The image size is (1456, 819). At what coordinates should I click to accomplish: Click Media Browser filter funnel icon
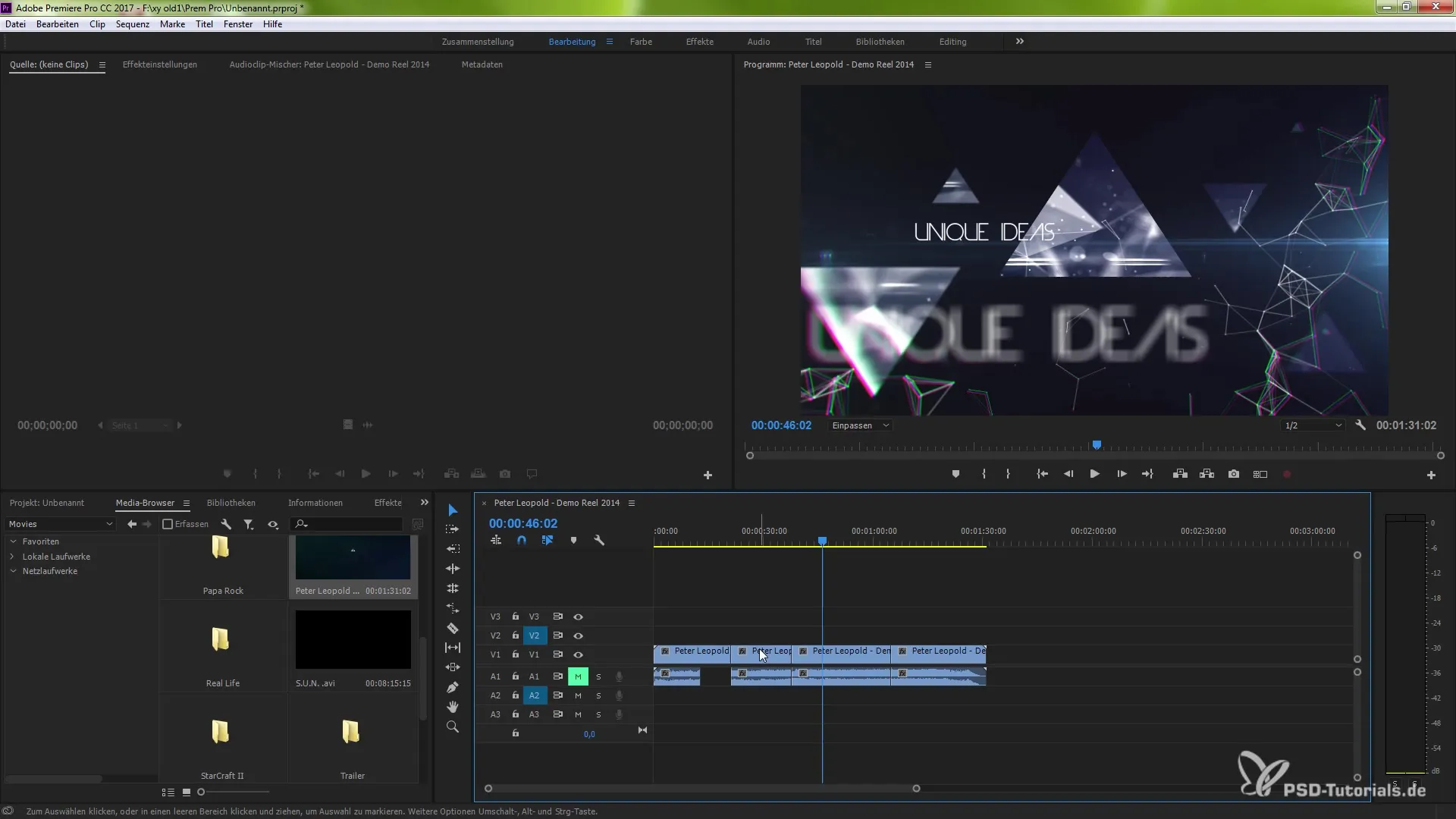248,524
